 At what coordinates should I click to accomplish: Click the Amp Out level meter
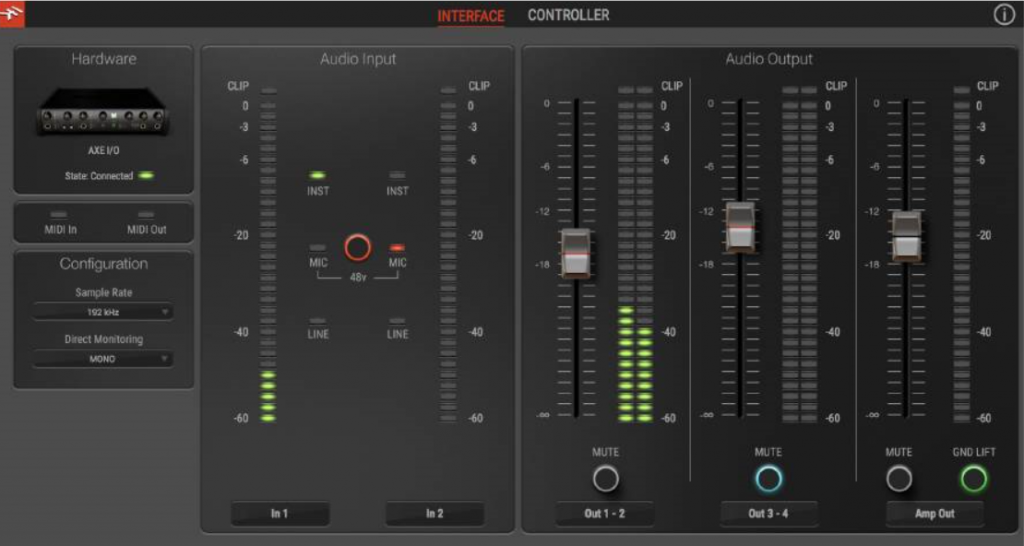(x=962, y=254)
